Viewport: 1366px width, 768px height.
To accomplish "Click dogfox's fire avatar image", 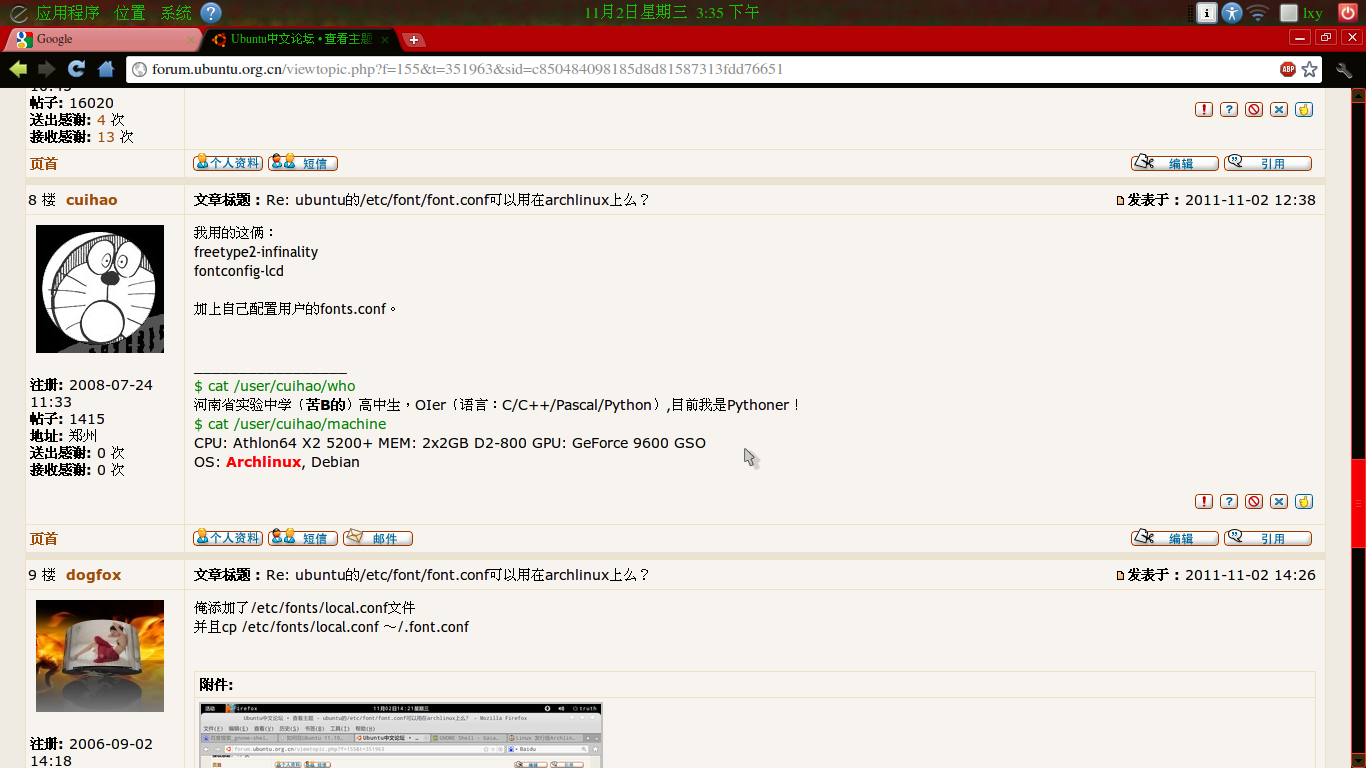I will (x=100, y=656).
